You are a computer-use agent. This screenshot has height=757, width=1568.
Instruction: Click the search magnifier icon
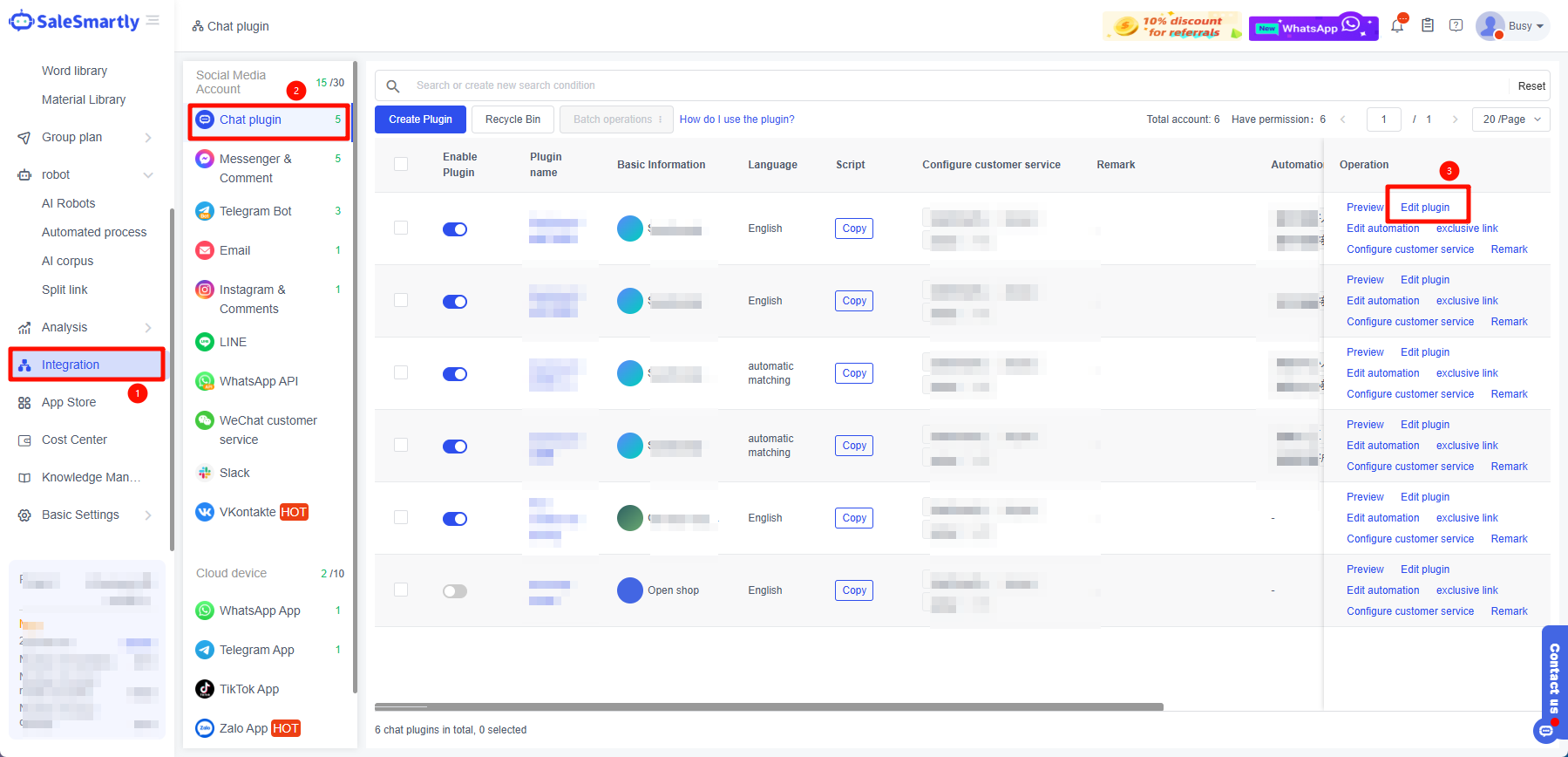(x=393, y=85)
